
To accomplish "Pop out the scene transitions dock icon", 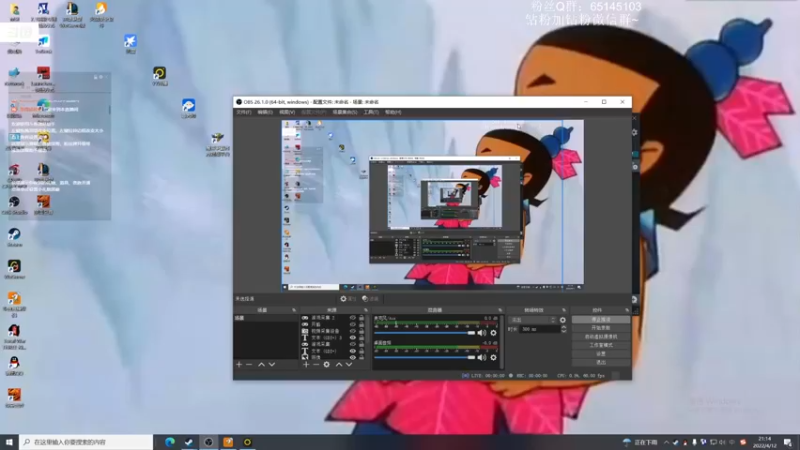I will tap(564, 310).
